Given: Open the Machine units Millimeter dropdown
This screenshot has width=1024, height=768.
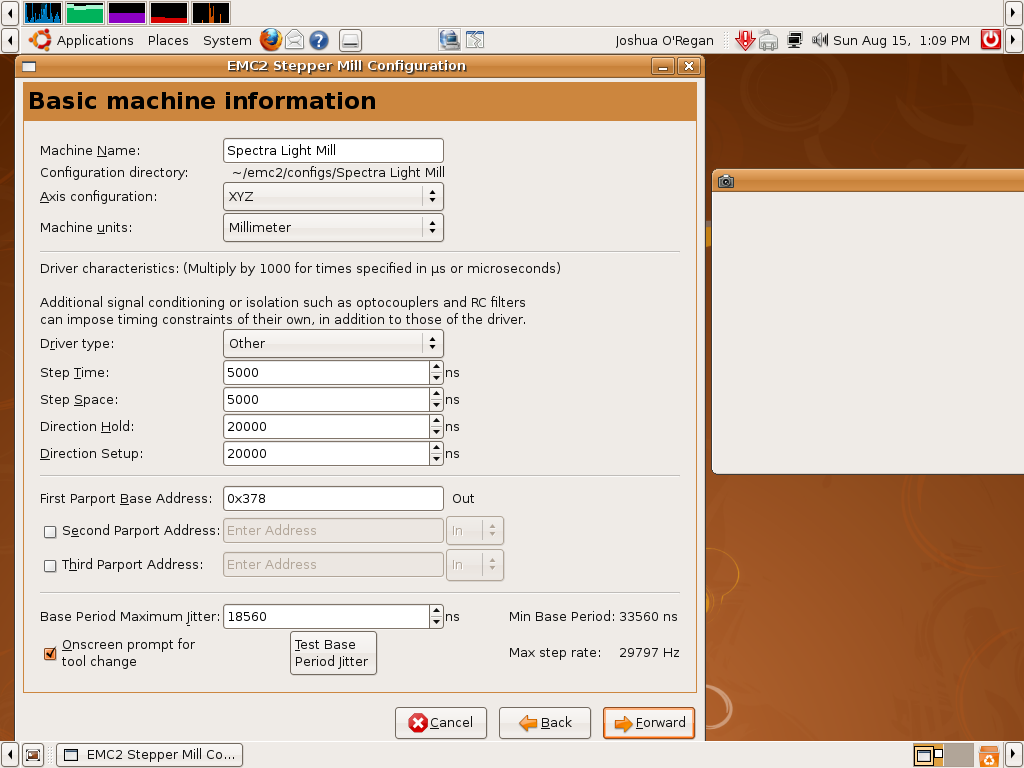Looking at the screenshot, I should 333,227.
